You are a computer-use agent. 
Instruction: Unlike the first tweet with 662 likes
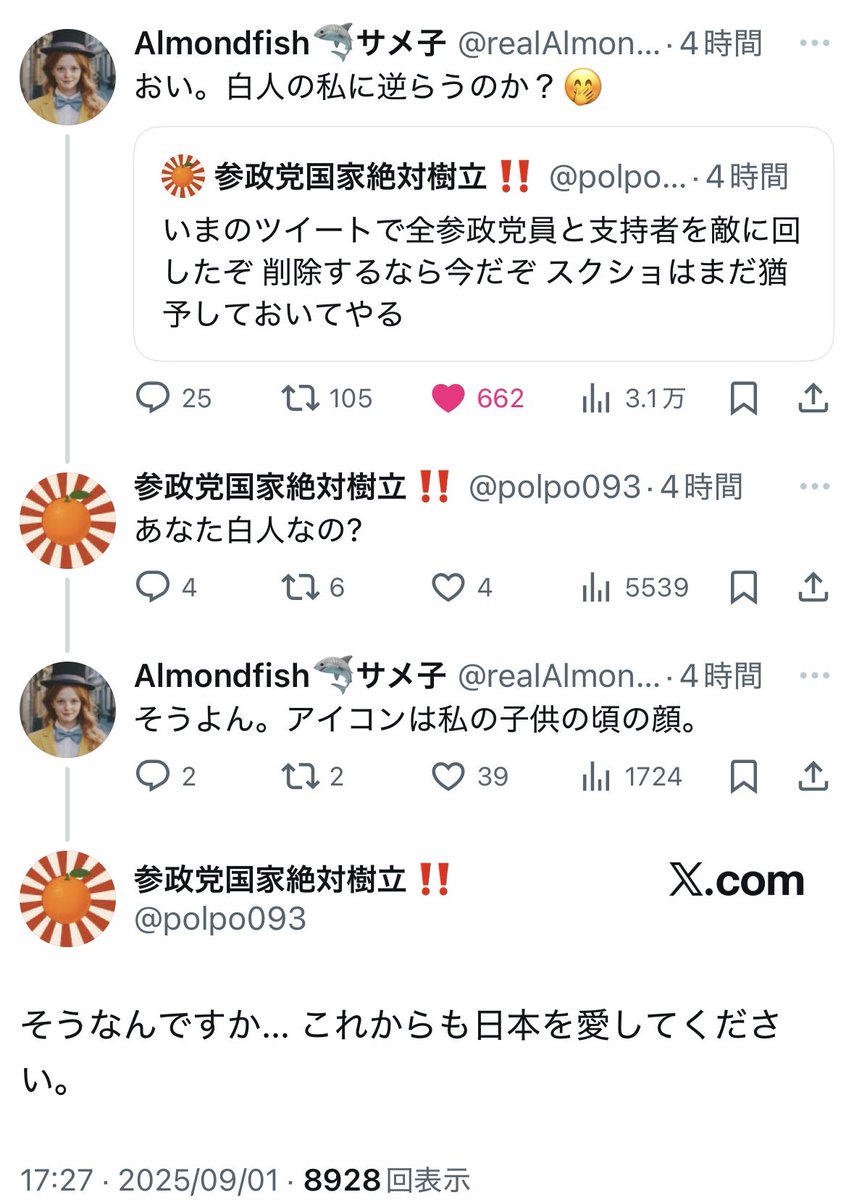tap(478, 398)
